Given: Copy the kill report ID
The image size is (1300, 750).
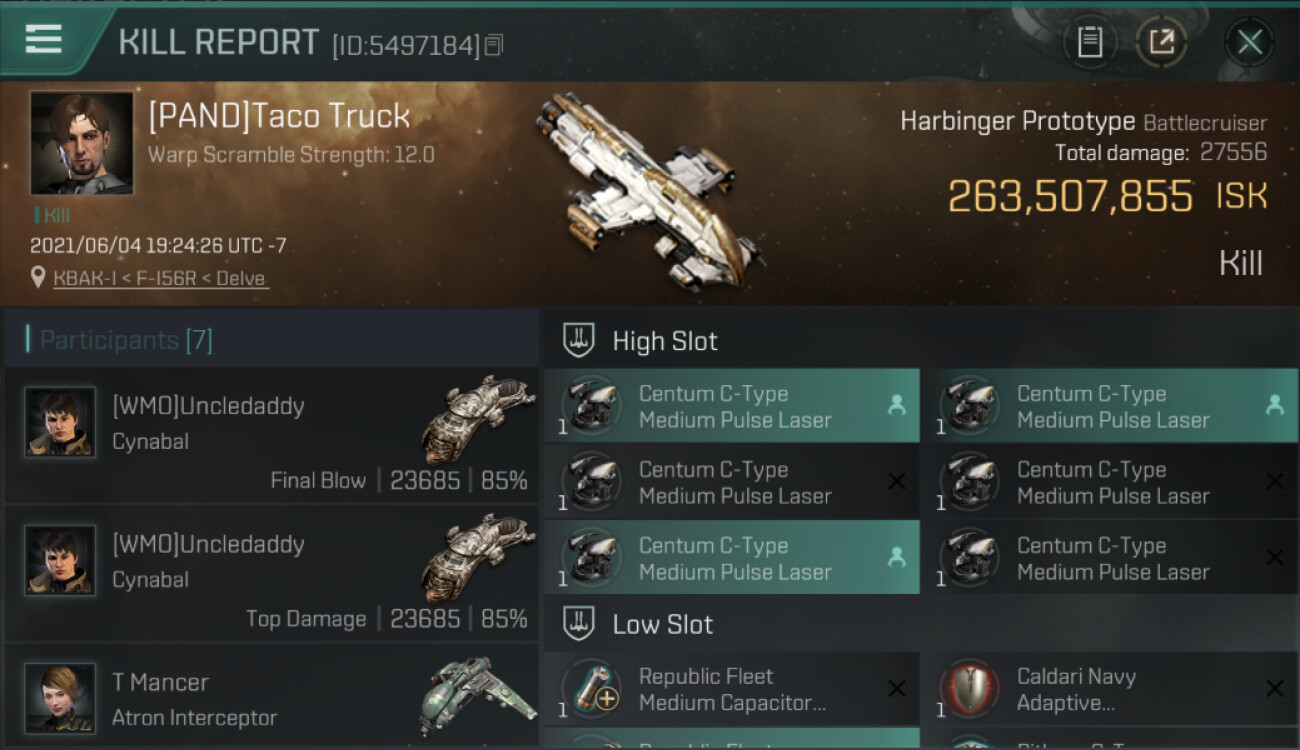Looking at the screenshot, I should (x=494, y=45).
